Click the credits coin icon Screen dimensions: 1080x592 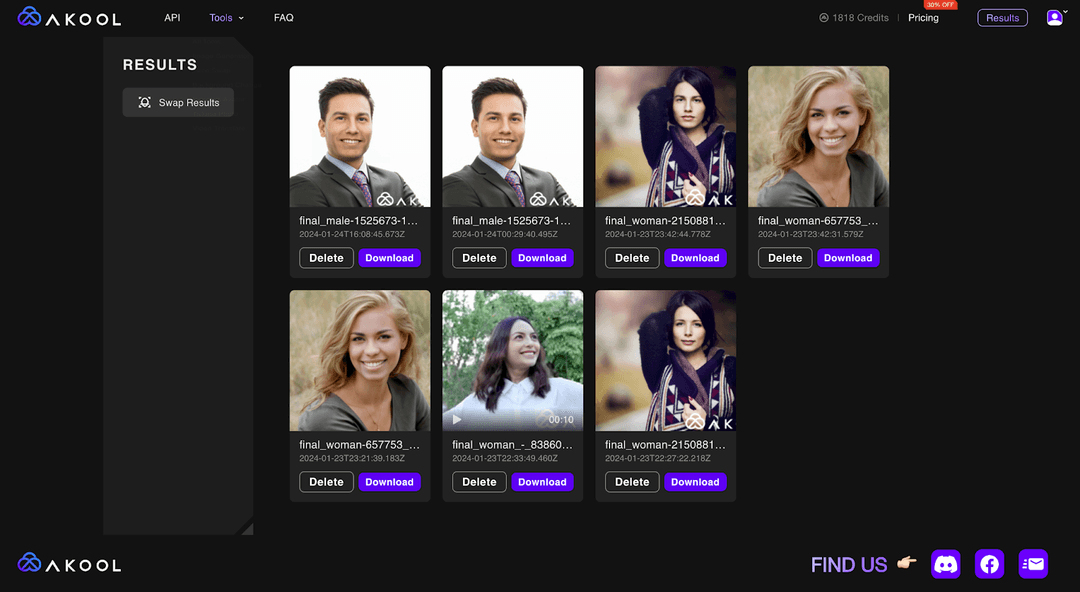(823, 18)
